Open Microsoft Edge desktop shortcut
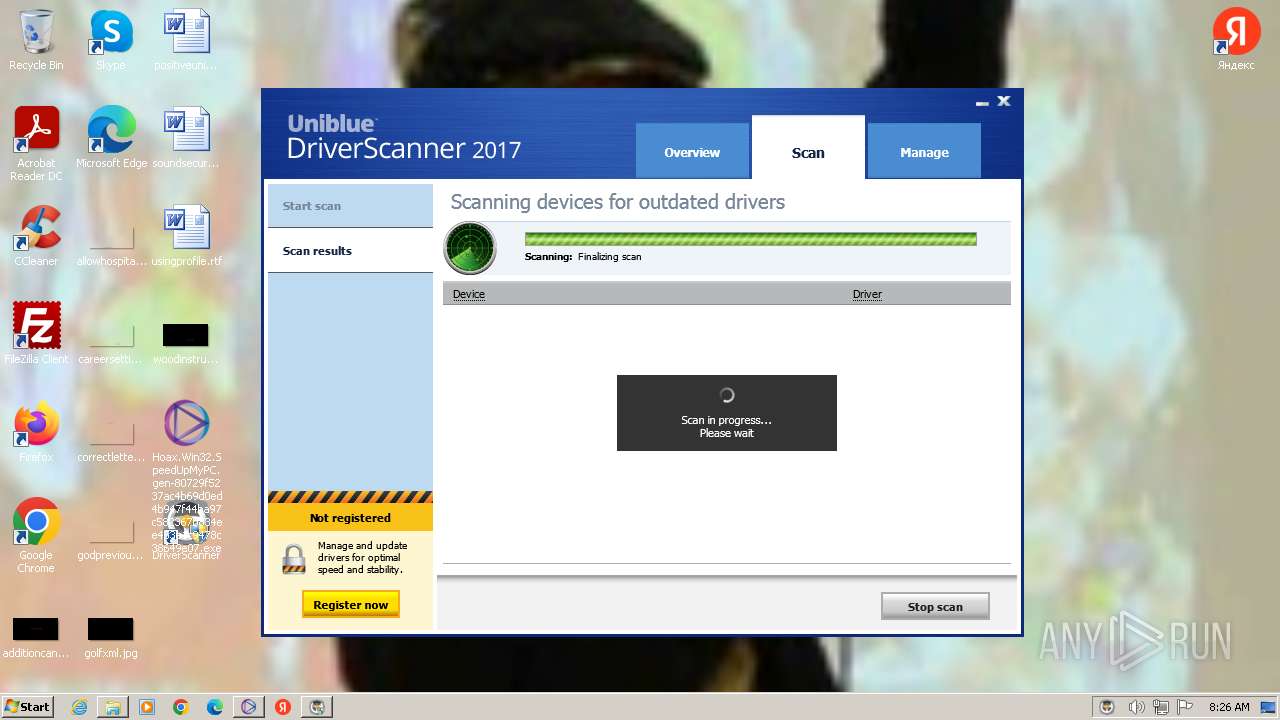Viewport: 1280px width, 720px height. (x=111, y=138)
